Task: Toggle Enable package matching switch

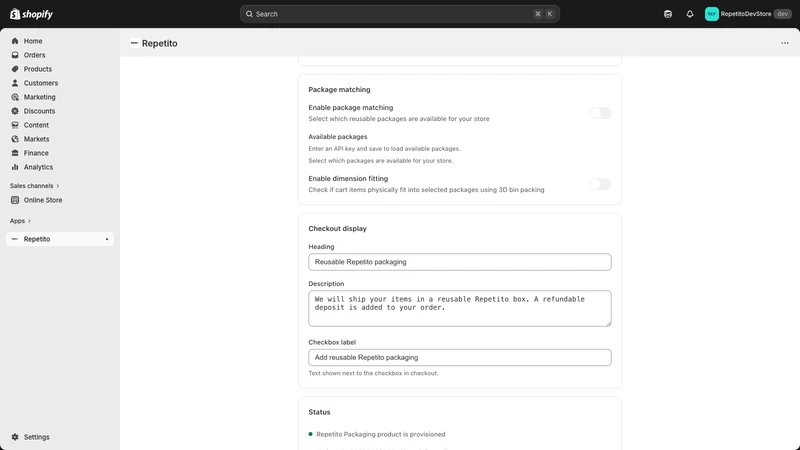Action: [x=601, y=113]
